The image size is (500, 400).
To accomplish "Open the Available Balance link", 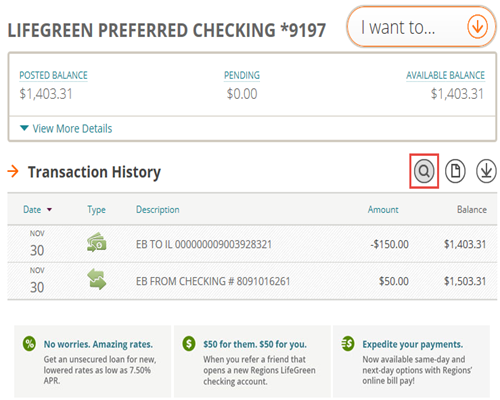I will (445, 75).
